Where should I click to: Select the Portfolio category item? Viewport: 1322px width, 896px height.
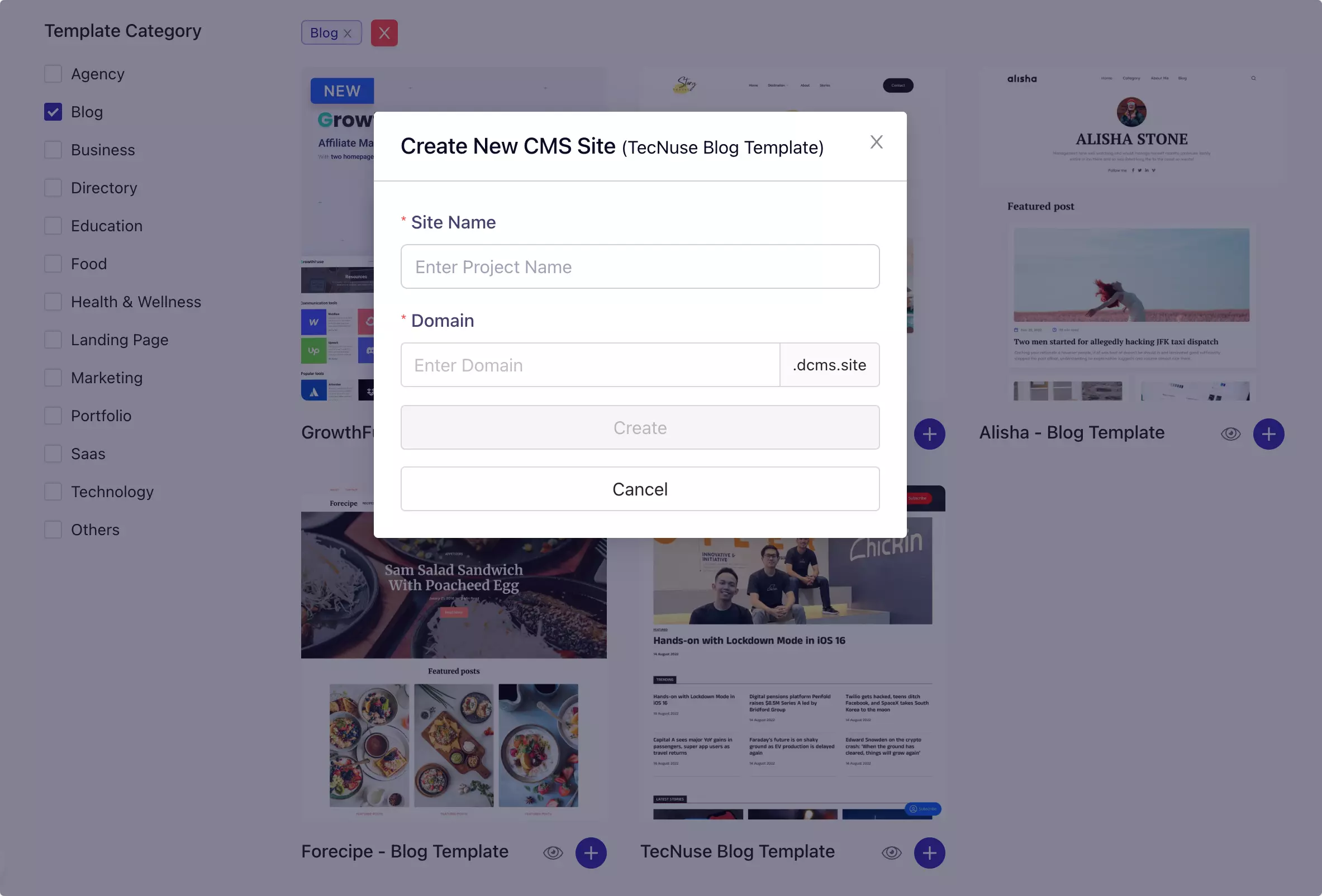click(x=100, y=415)
